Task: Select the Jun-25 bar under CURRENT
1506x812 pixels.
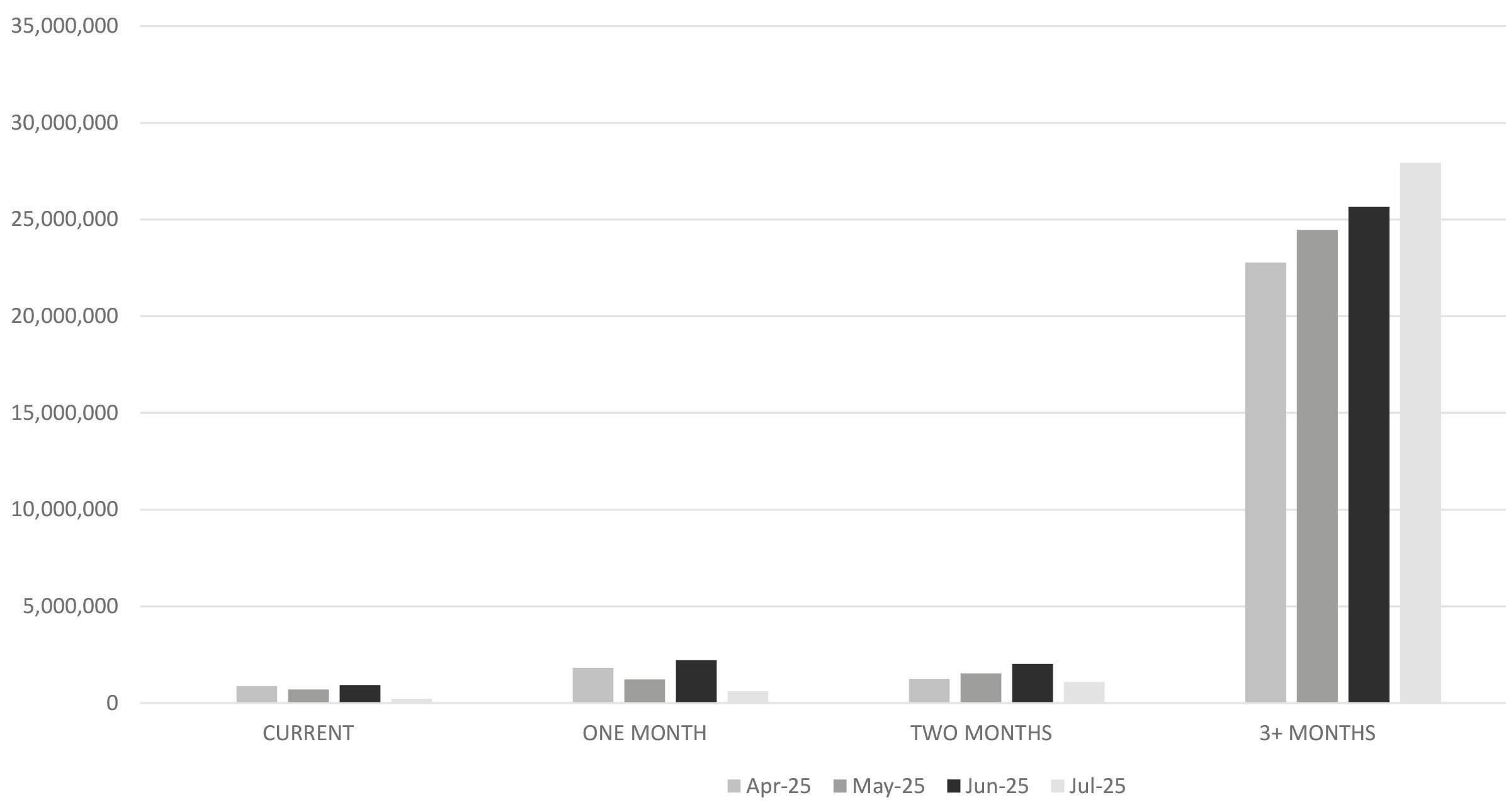Action: tap(360, 694)
